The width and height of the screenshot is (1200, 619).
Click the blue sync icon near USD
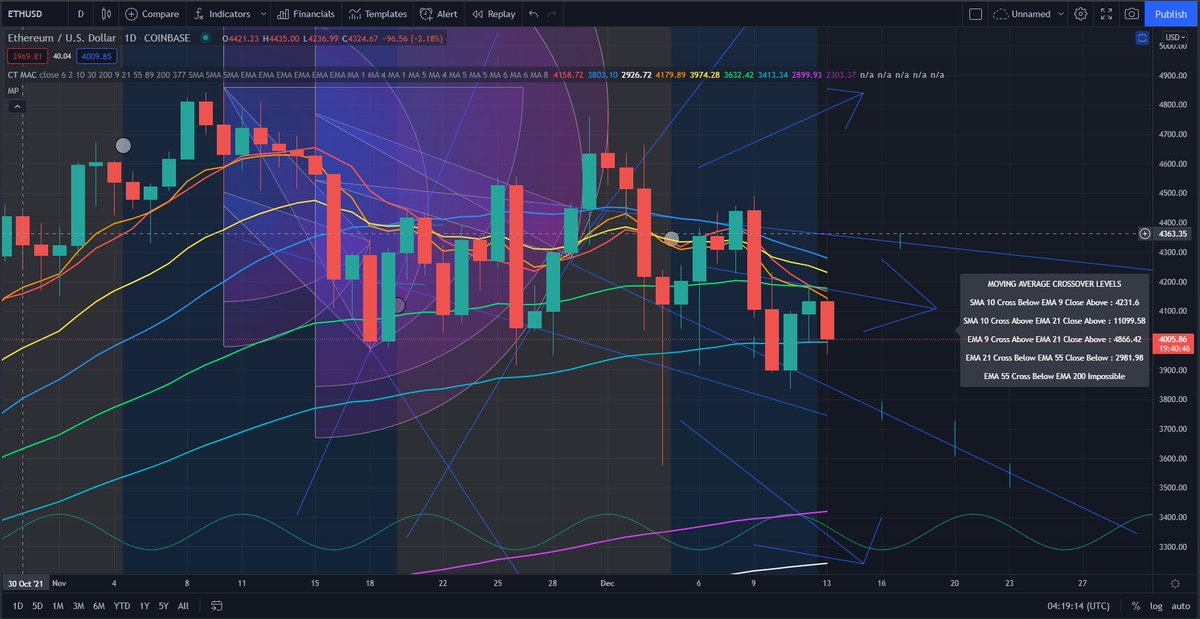pyautogui.click(x=1143, y=38)
